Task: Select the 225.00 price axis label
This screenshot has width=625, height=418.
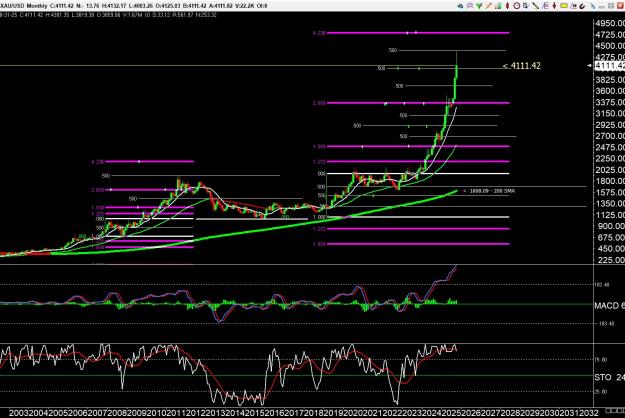Action: (611, 260)
